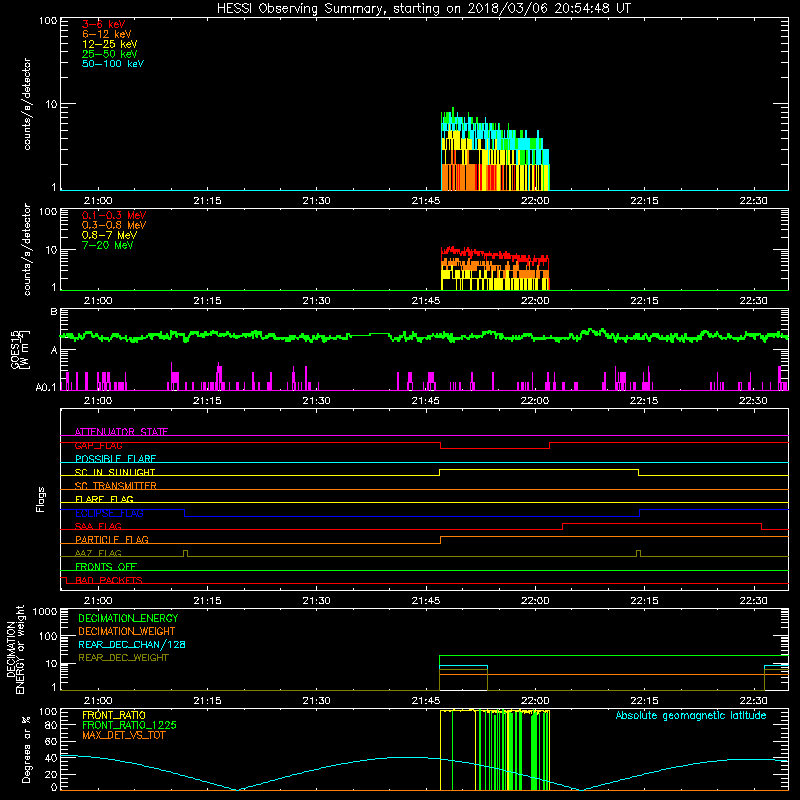Click the 21:00 tick label under the decimation plot
This screenshot has width=800, height=800.
[x=98, y=701]
